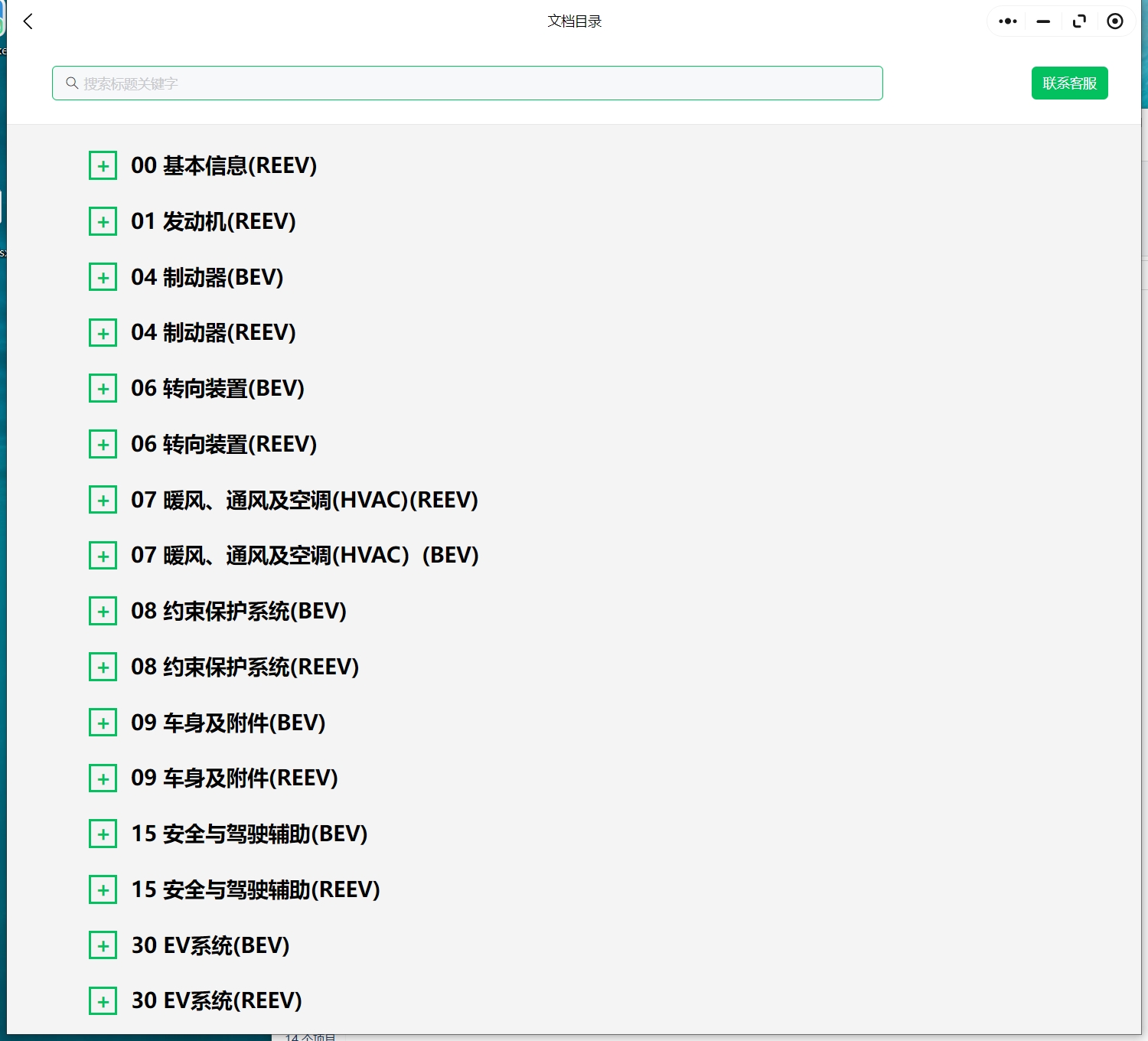This screenshot has width=1148, height=1041.
Task: Click plus icon beside 06 转向装置(BEV)
Action: (103, 389)
